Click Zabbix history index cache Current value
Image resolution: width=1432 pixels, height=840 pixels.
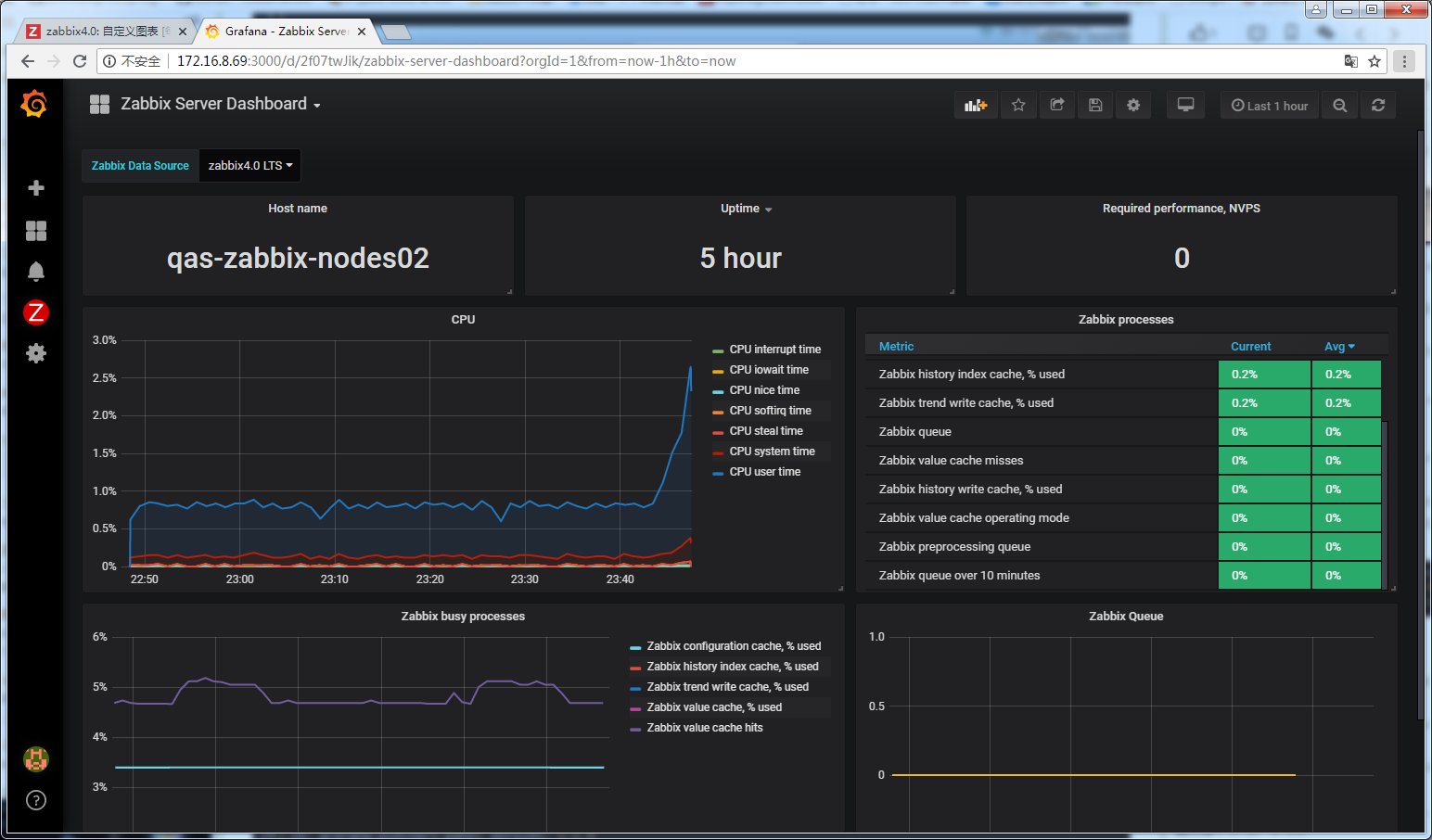click(1264, 375)
